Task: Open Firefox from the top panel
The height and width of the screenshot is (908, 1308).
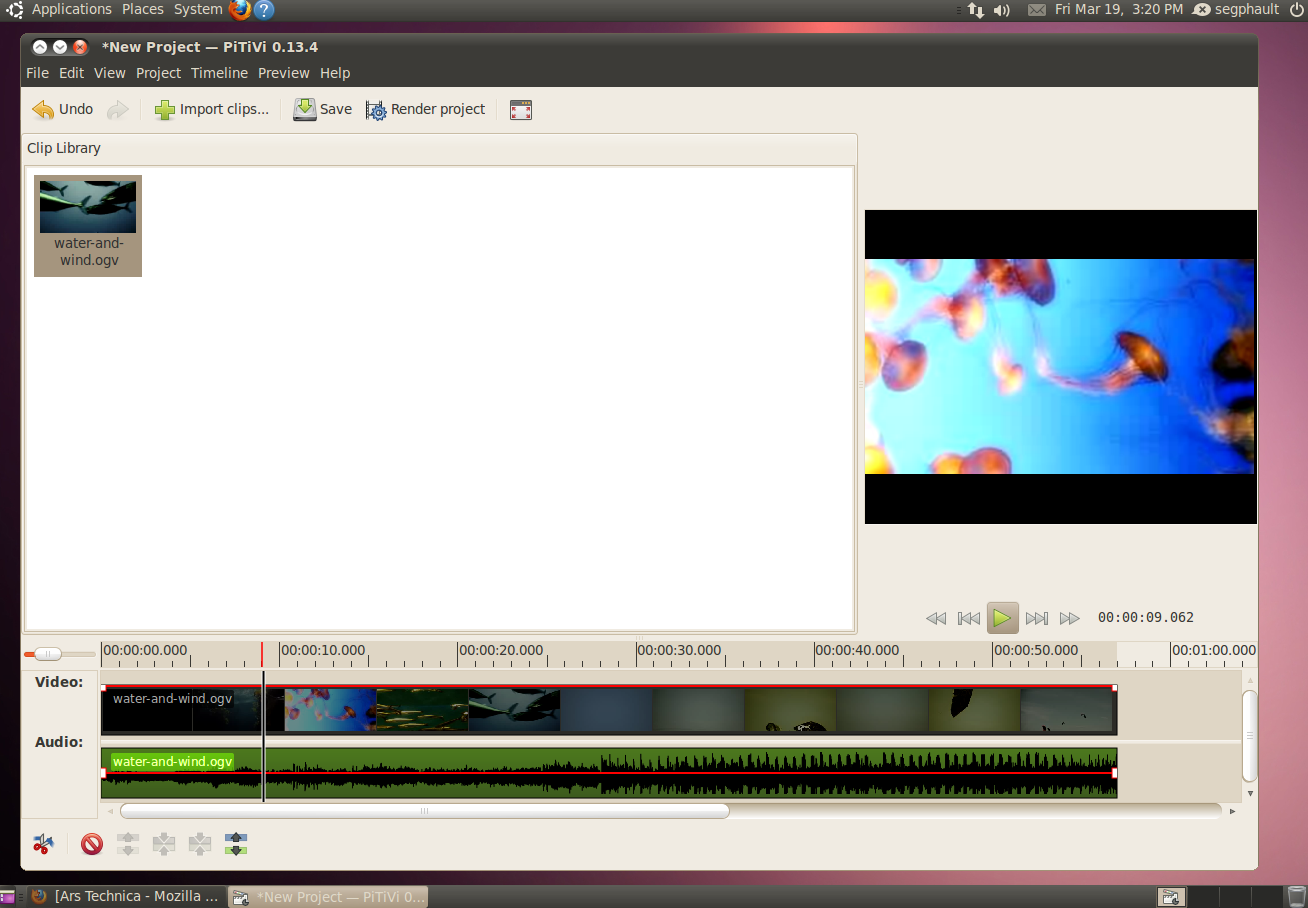Action: point(240,10)
